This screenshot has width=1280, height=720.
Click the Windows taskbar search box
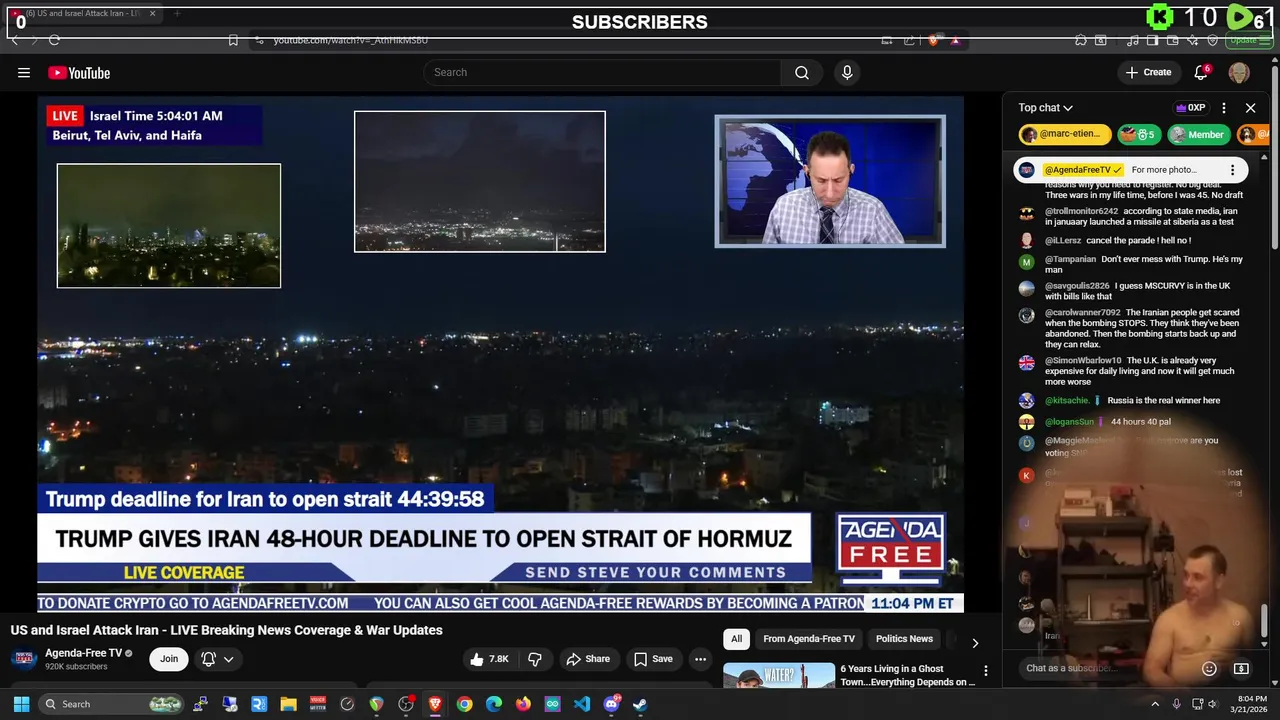(x=112, y=704)
